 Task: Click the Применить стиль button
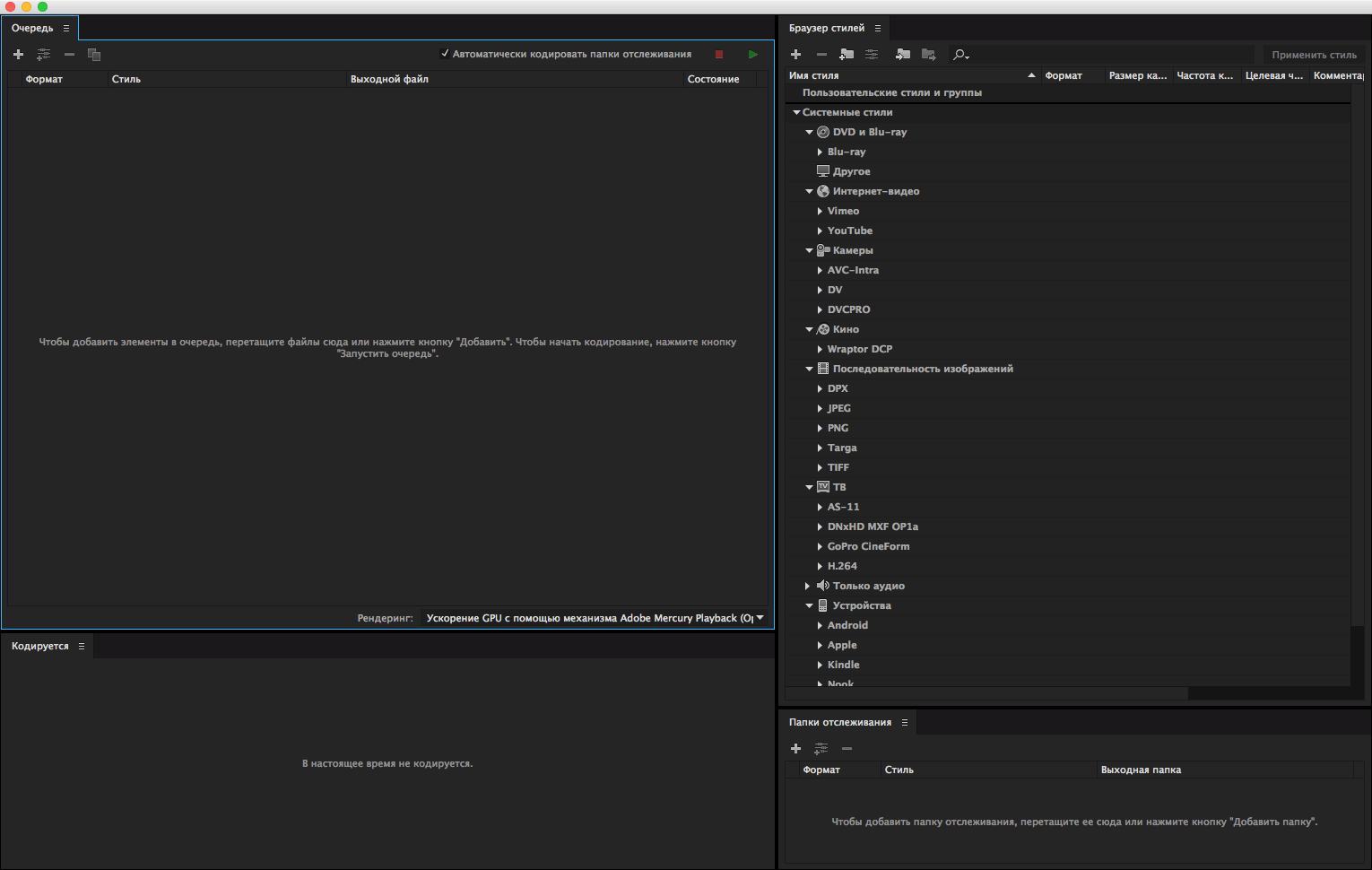[x=1314, y=55]
